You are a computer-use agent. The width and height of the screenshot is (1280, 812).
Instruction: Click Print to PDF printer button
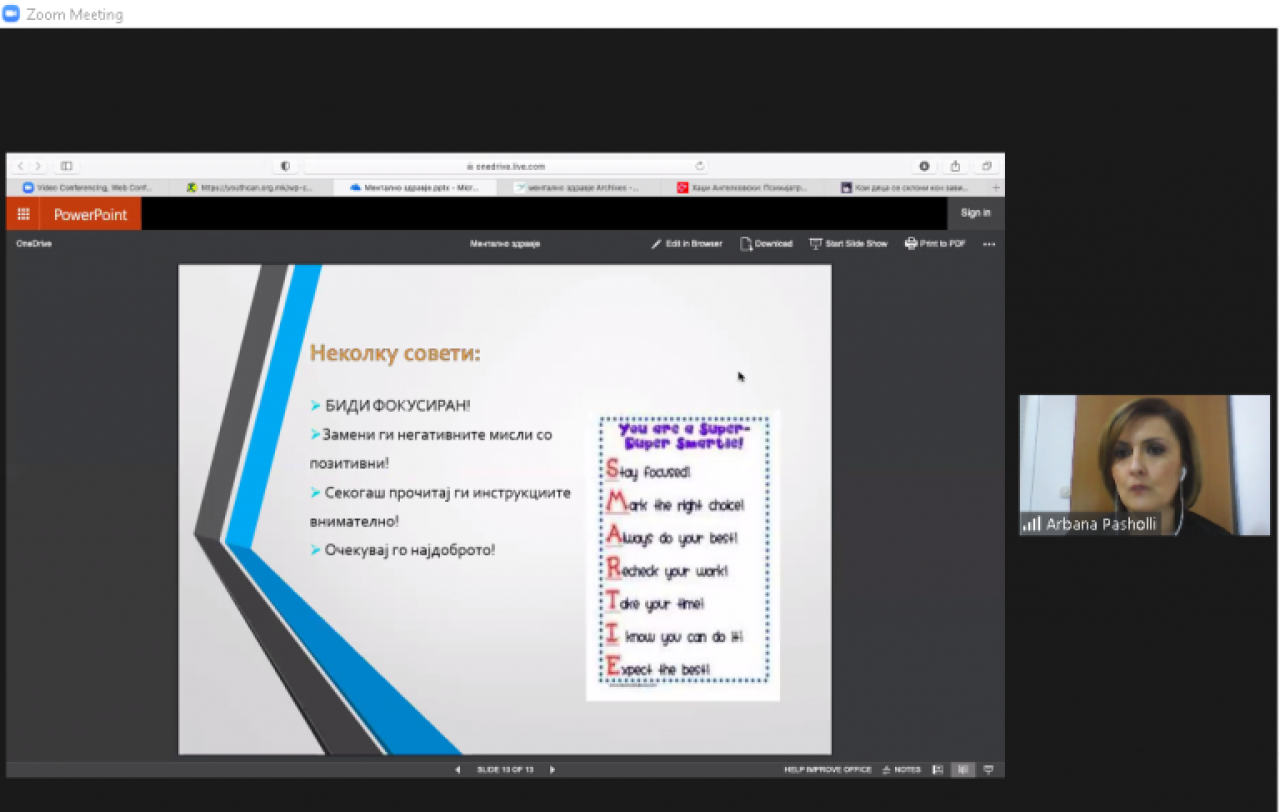[935, 244]
